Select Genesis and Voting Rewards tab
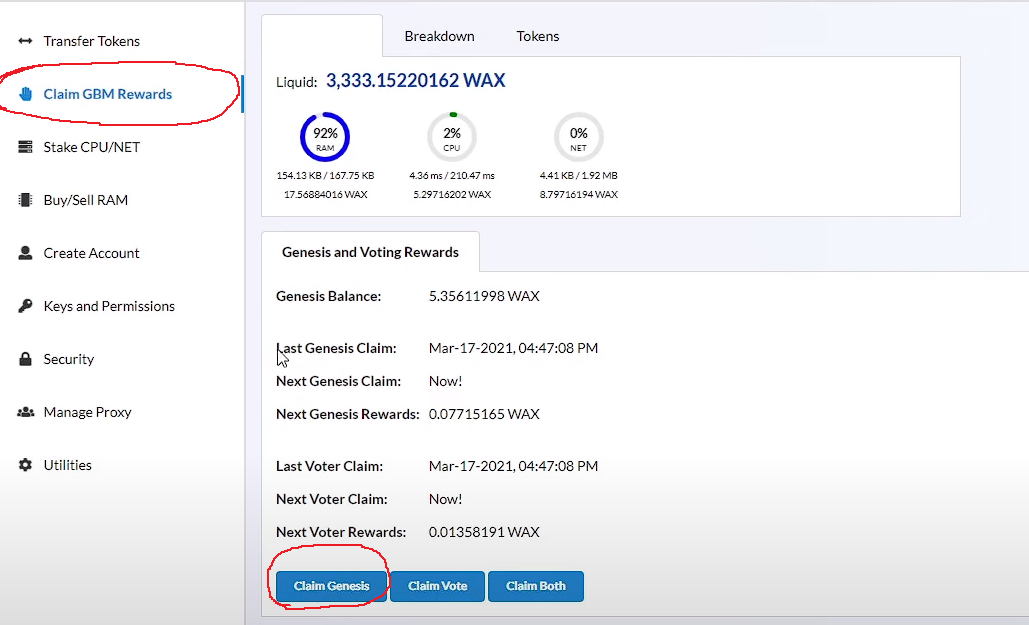1029x625 pixels. [x=370, y=252]
